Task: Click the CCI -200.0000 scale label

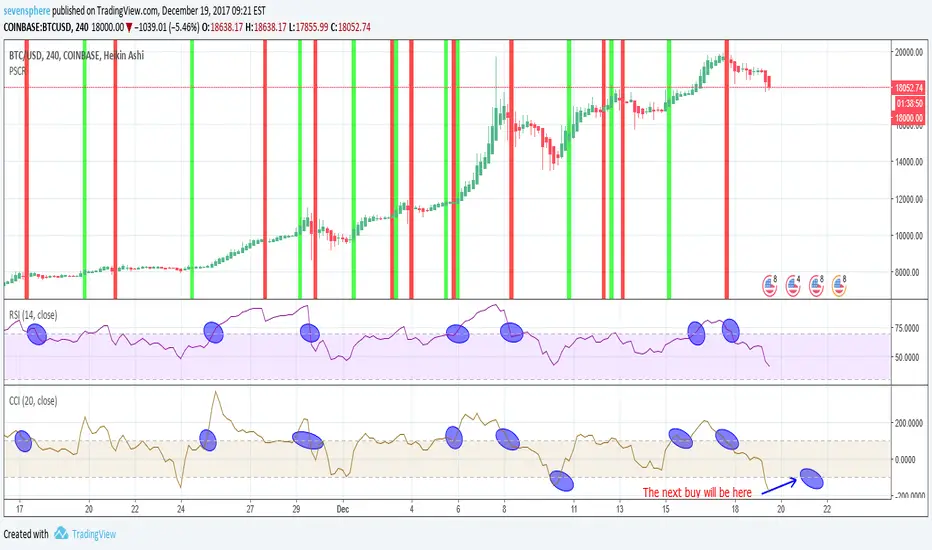Action: coord(908,495)
